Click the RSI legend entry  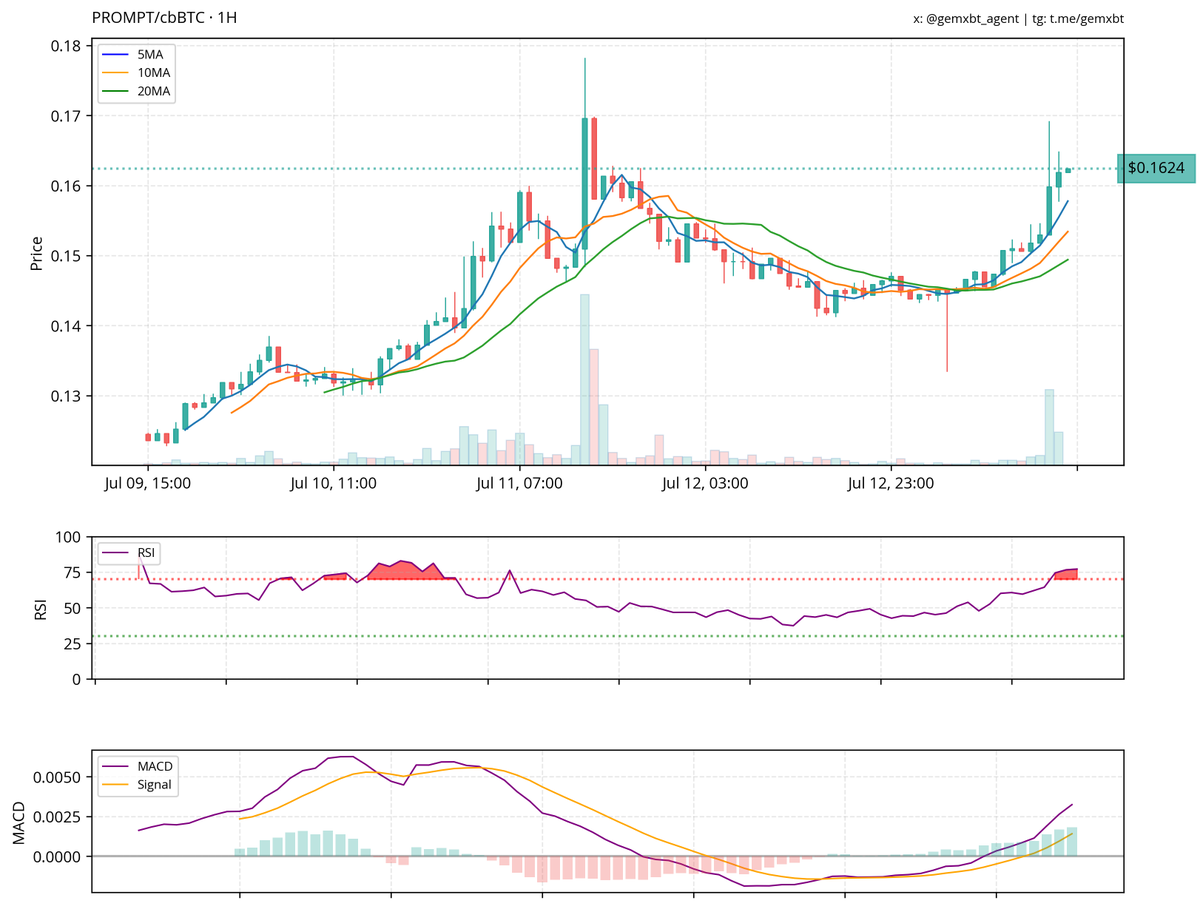(x=131, y=552)
